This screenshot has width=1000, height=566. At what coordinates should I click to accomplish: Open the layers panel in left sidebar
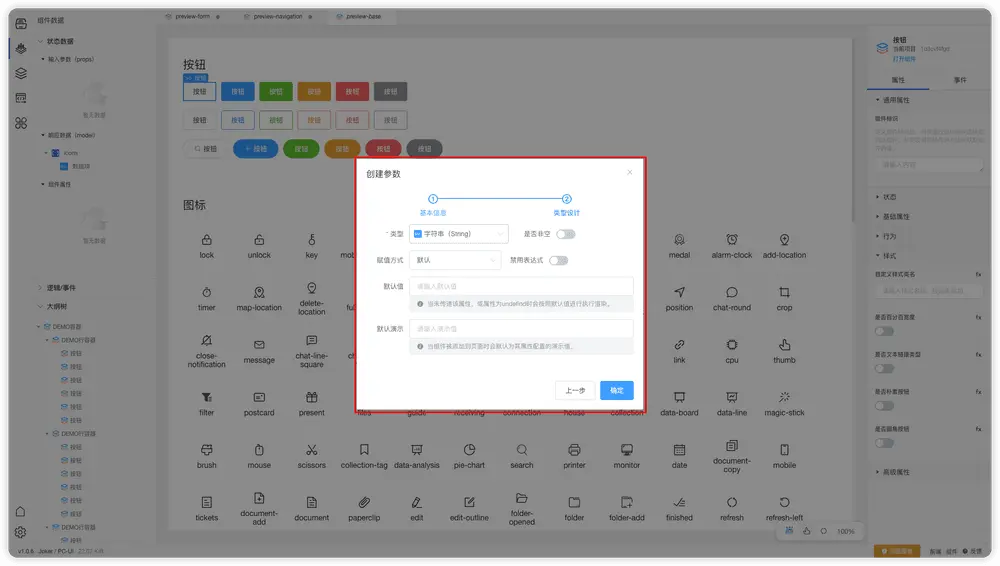pos(21,73)
